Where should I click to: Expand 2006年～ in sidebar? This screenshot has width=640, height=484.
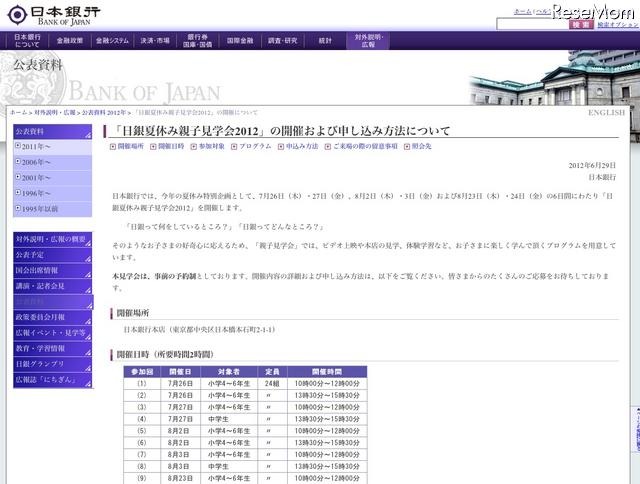tap(53, 162)
